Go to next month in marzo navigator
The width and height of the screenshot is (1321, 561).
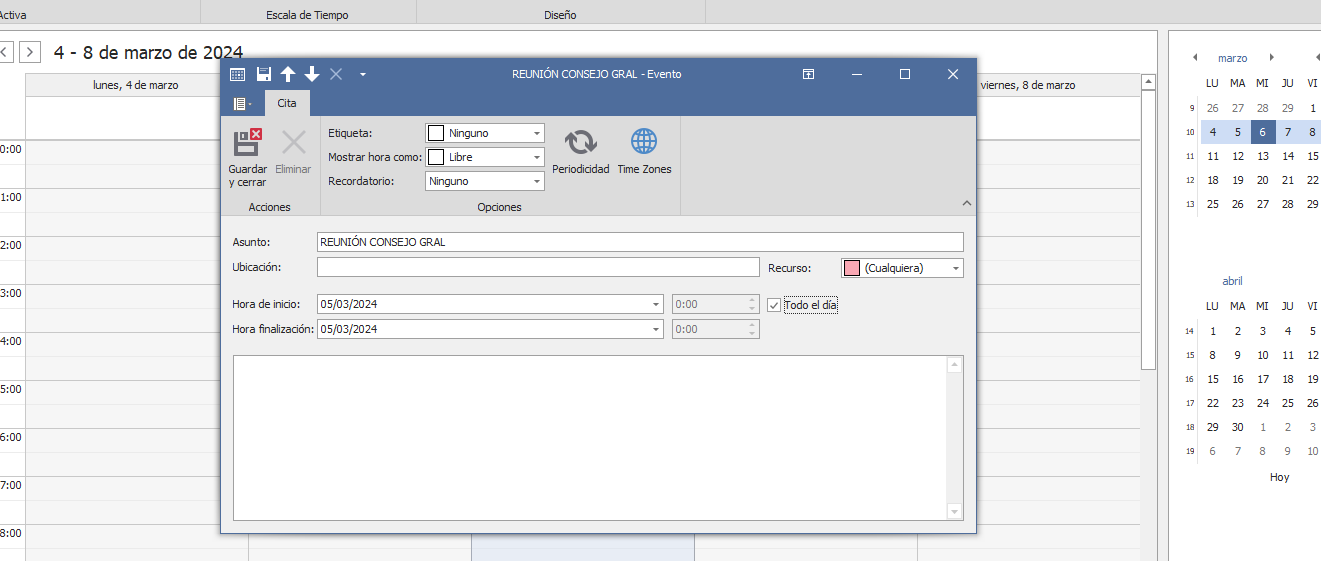click(1271, 58)
